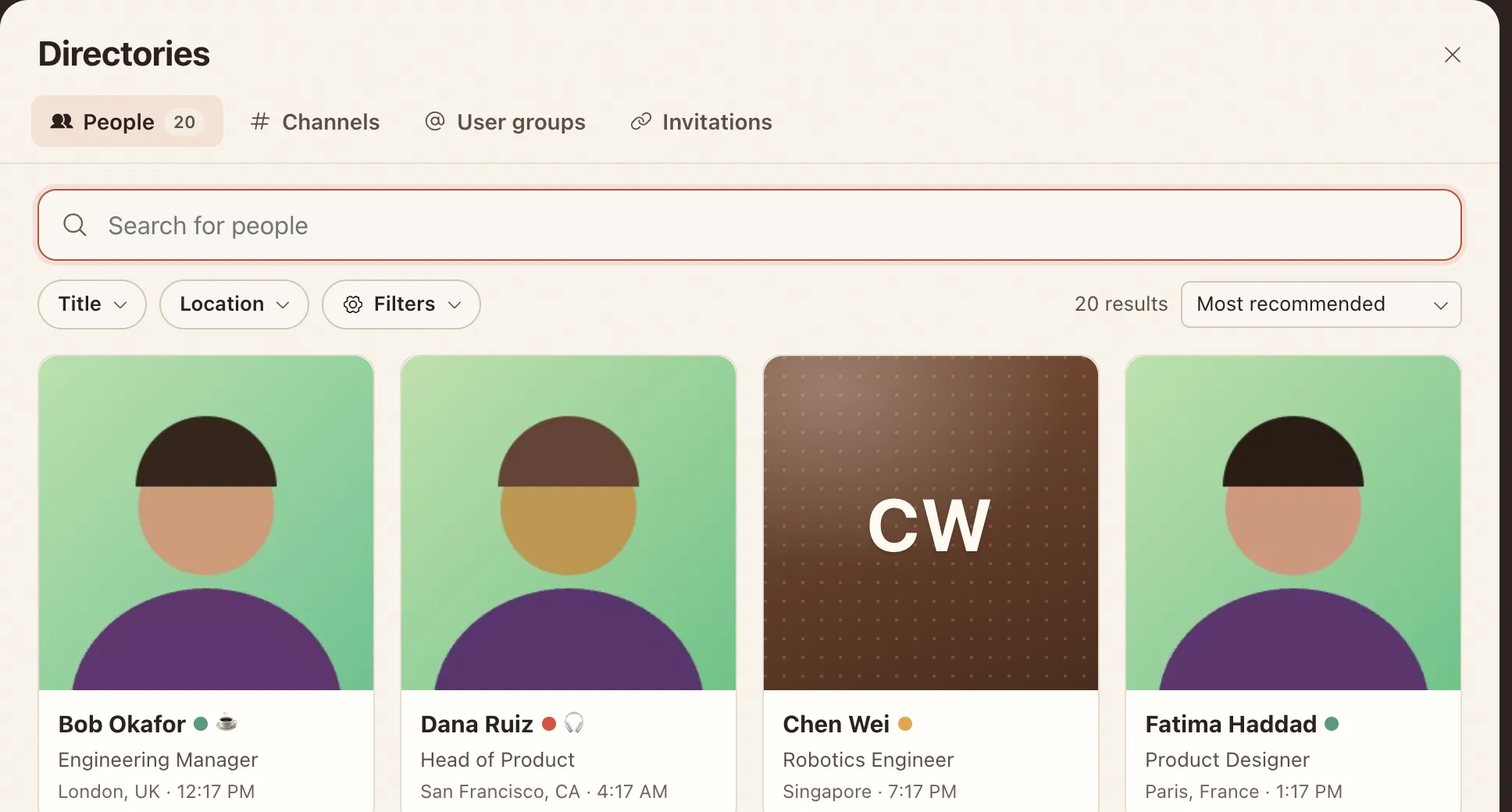The image size is (1512, 812).
Task: Switch to the Invitations tab
Action: 701,122
